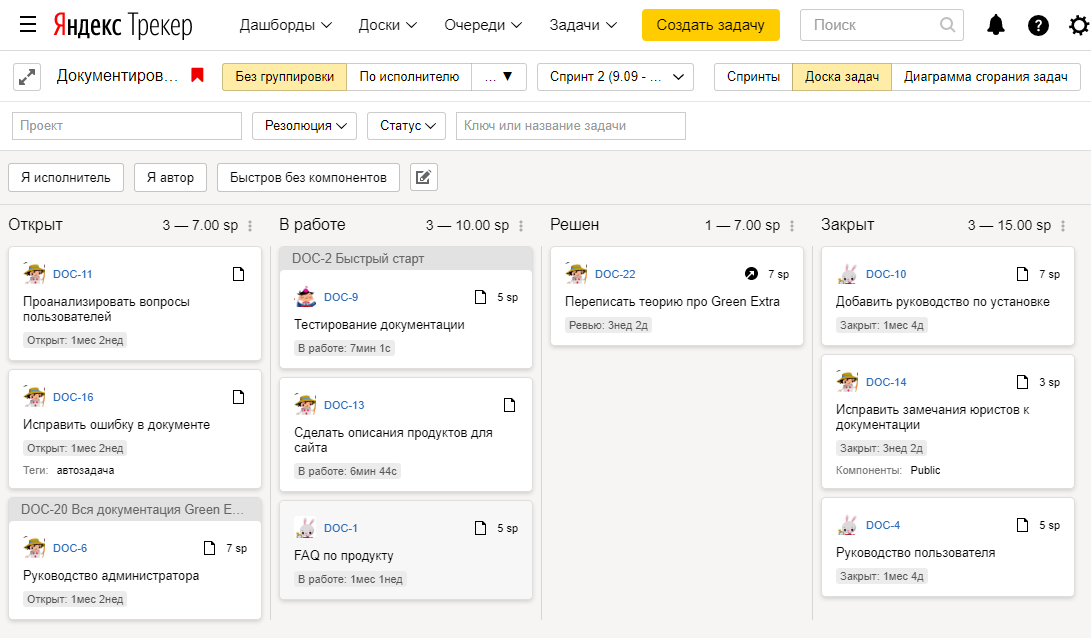Expand the board to full screen
The height and width of the screenshot is (638, 1091).
[27, 77]
